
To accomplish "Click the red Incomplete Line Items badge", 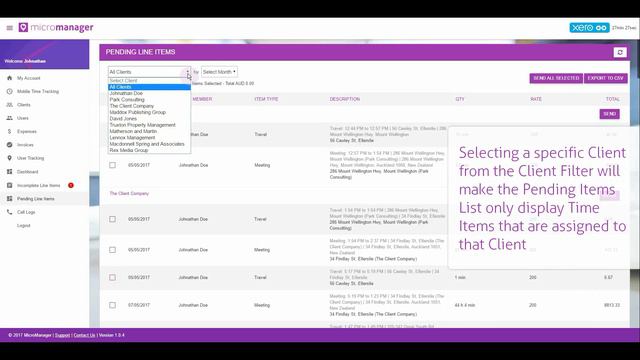I will [71, 185].
